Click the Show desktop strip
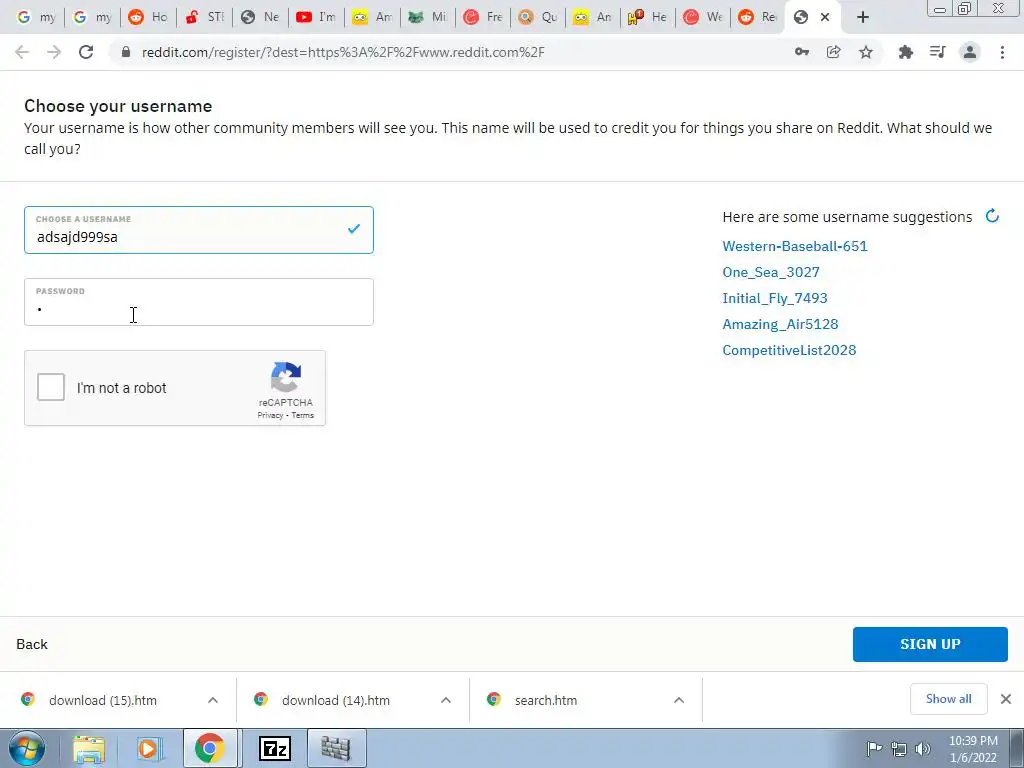The width and height of the screenshot is (1024, 768). tap(1017, 748)
